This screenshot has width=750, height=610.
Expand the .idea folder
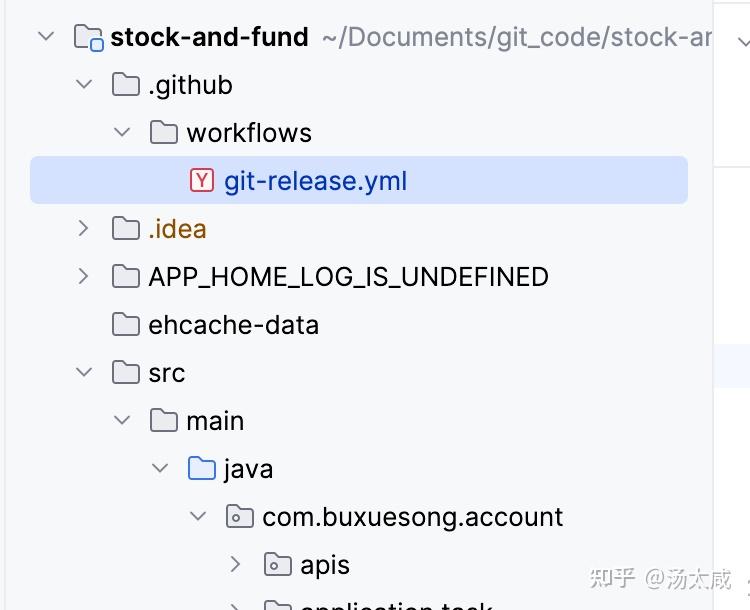84,229
